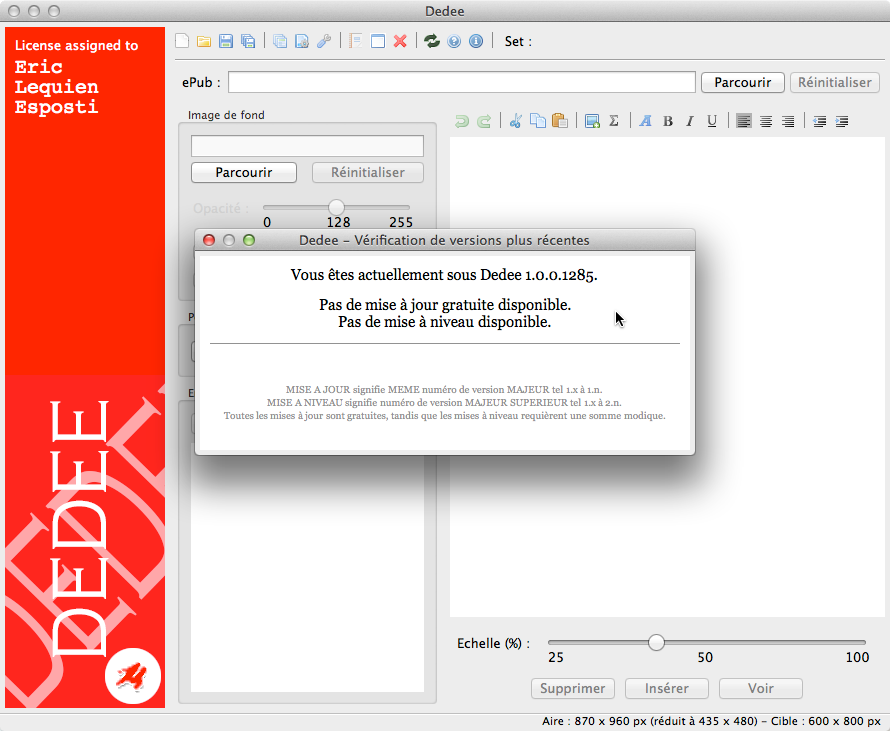Insert a symbol with the sigma icon
This screenshot has height=731, width=890.
tap(614, 121)
